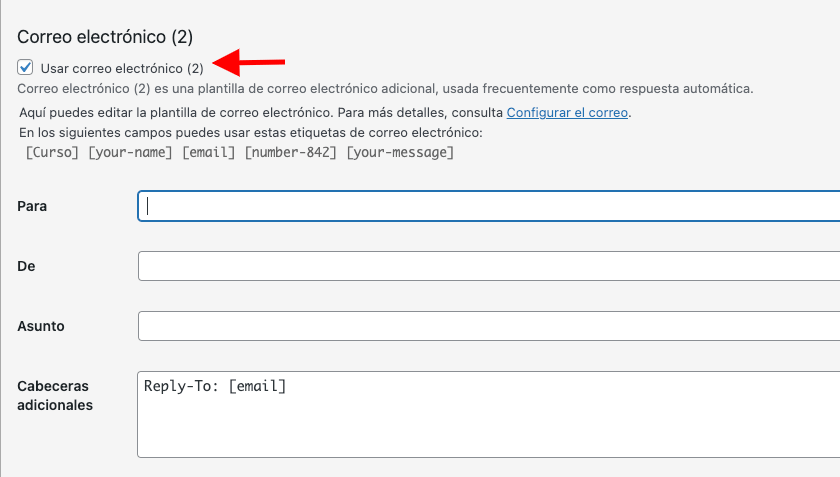Click the 'En los siguientes campos' instruction text

tap(251, 132)
